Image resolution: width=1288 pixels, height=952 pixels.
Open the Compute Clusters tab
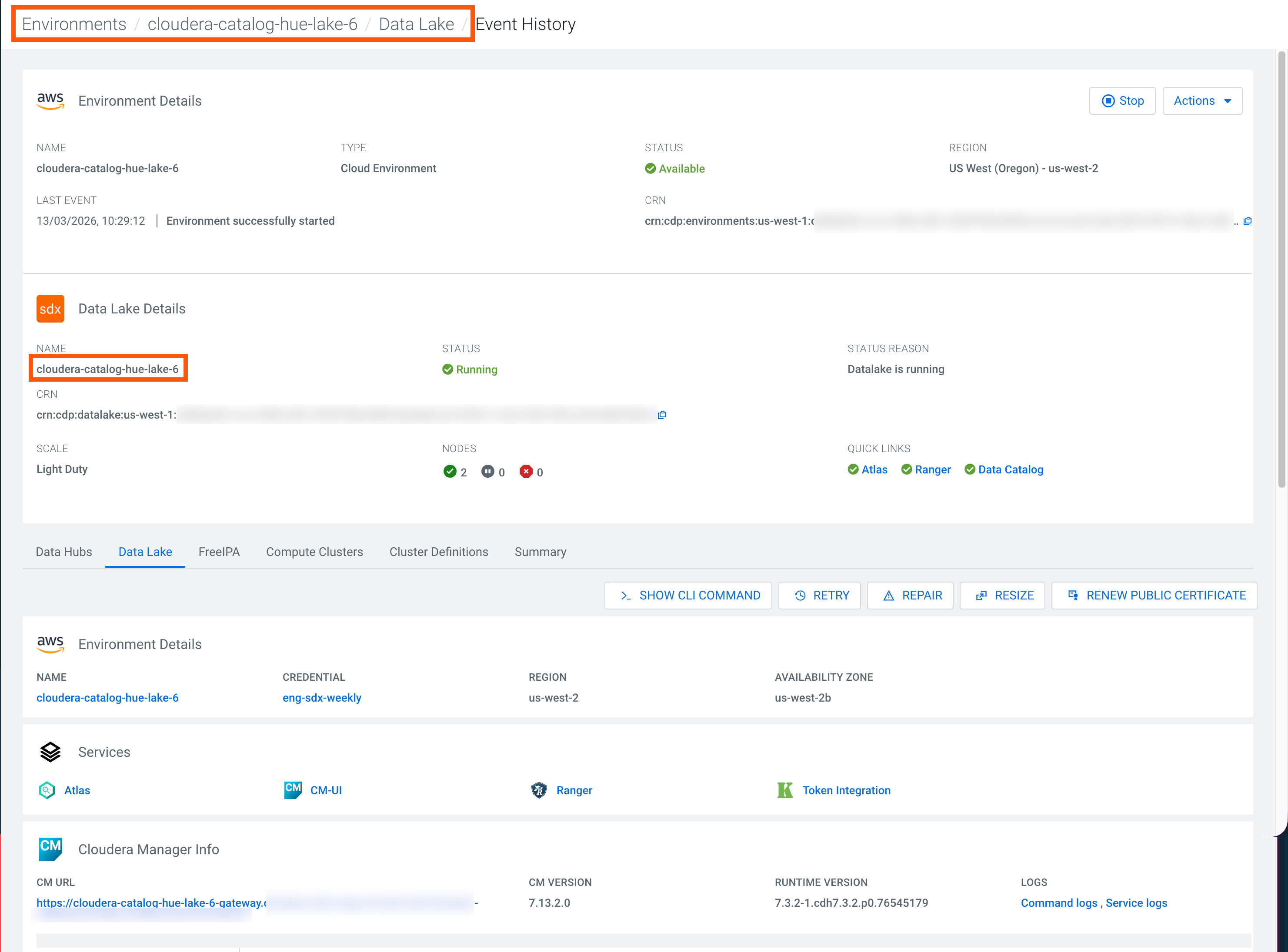click(314, 552)
